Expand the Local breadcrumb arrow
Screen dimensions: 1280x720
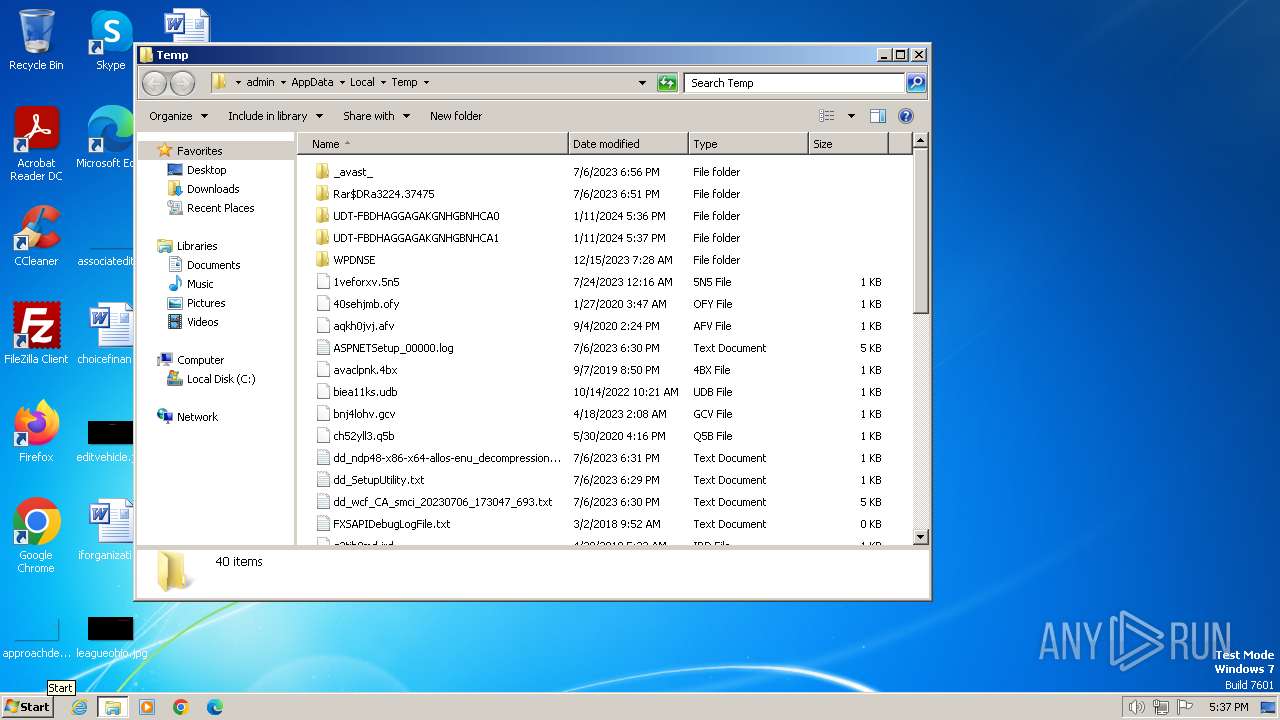pyautogui.click(x=383, y=83)
